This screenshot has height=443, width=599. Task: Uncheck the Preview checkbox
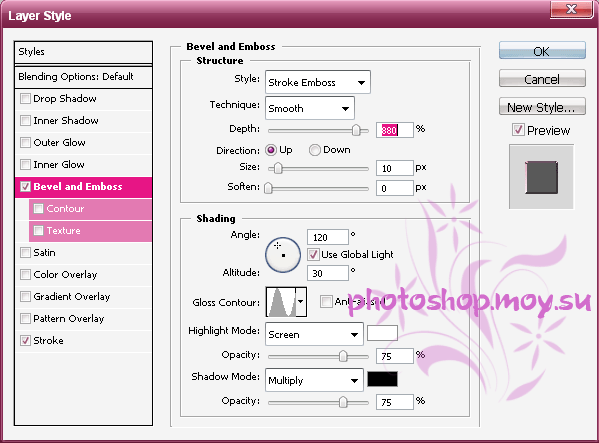[518, 130]
